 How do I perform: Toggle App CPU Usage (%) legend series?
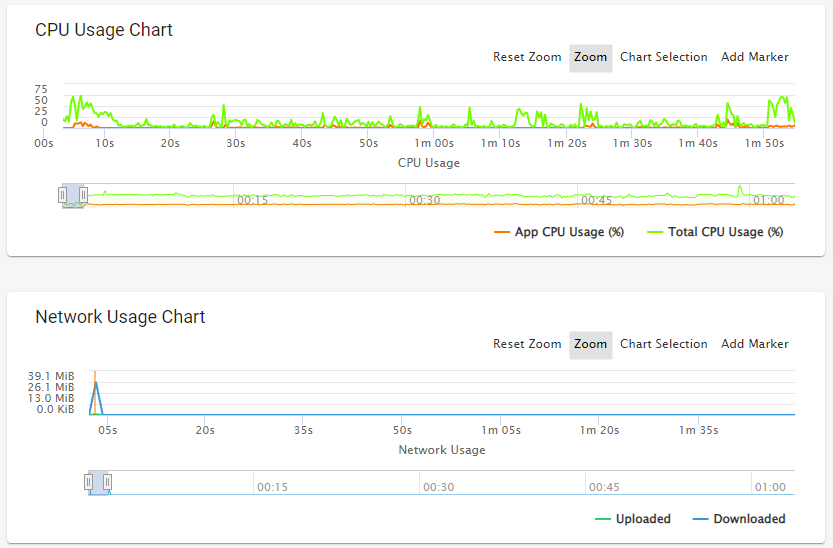click(559, 232)
